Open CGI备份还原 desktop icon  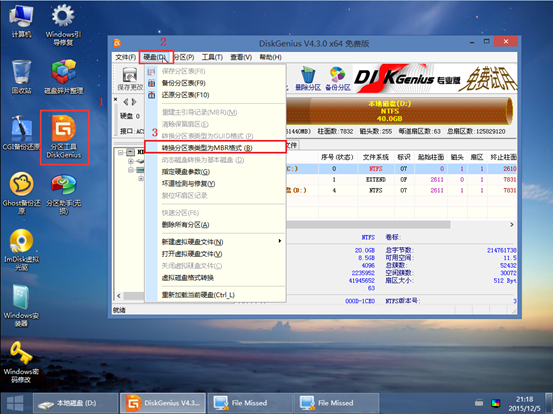click(21, 133)
